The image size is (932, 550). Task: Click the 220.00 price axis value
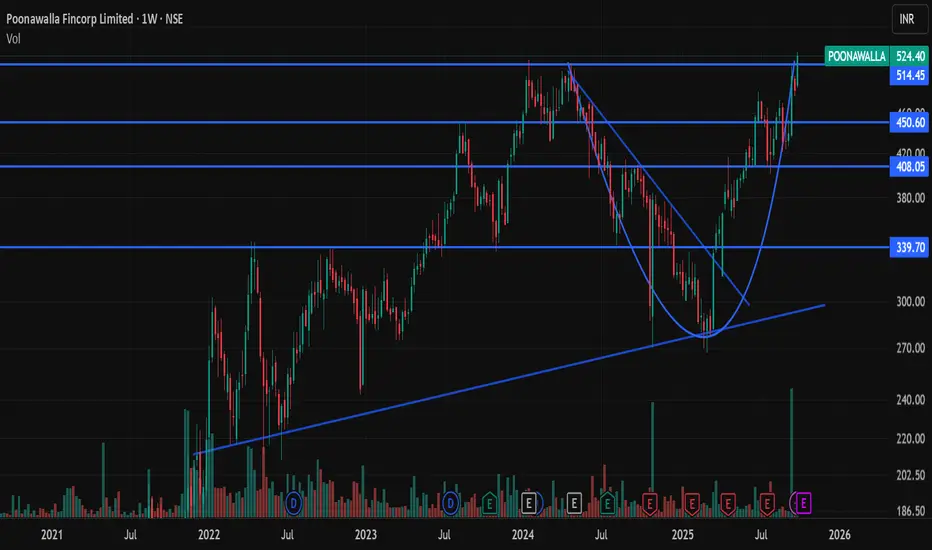click(911, 439)
